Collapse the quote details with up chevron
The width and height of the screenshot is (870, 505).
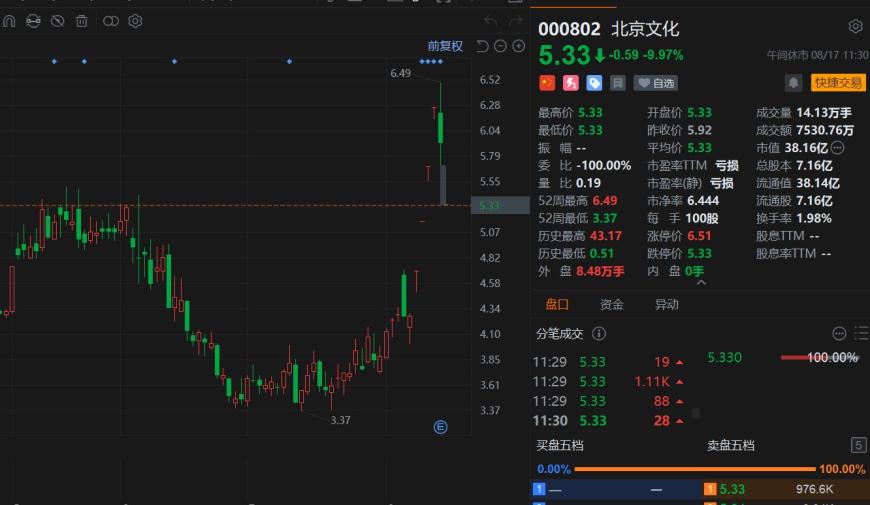[701, 283]
